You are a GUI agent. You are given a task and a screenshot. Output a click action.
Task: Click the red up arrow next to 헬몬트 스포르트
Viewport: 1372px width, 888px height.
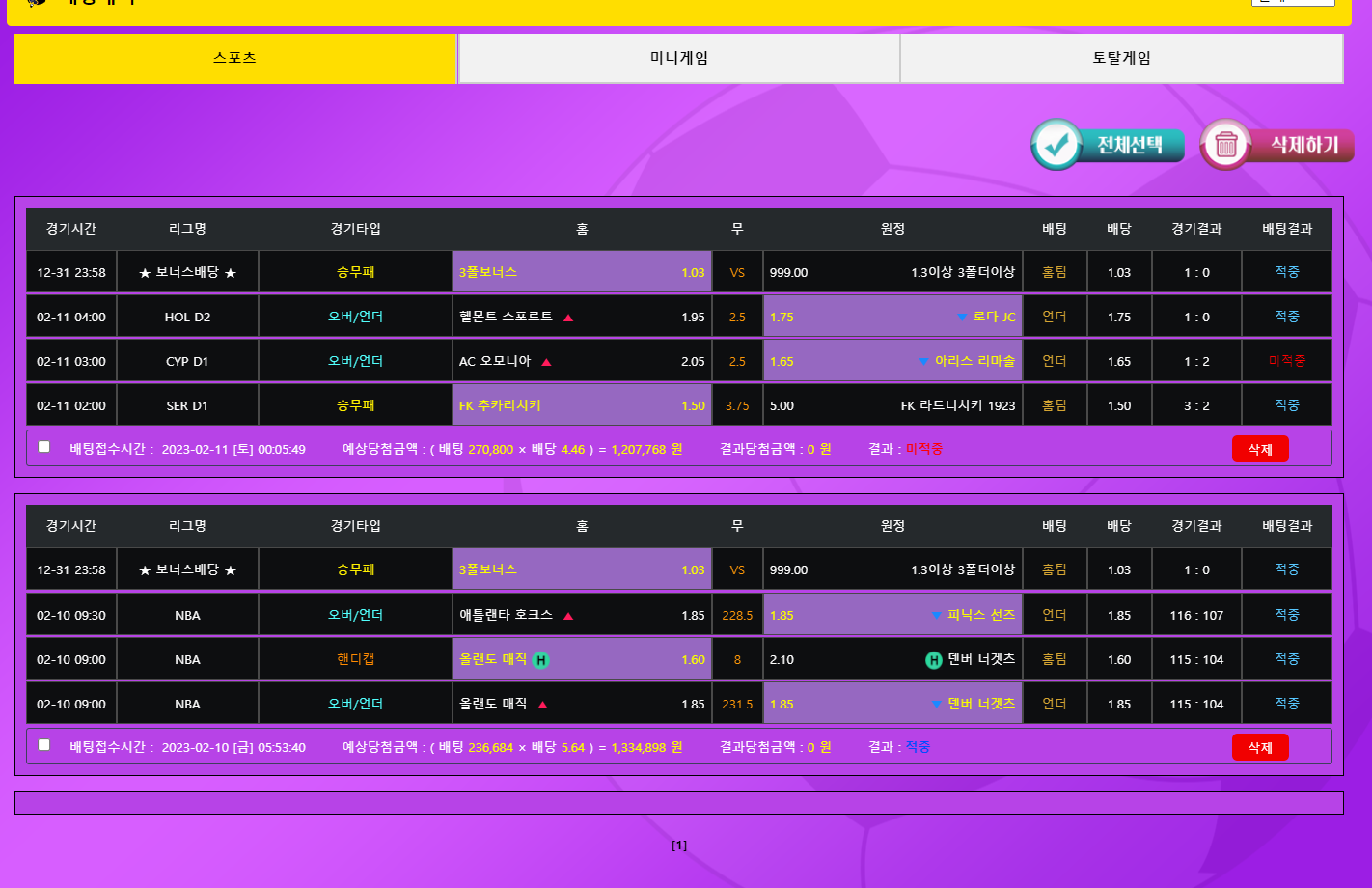(568, 318)
